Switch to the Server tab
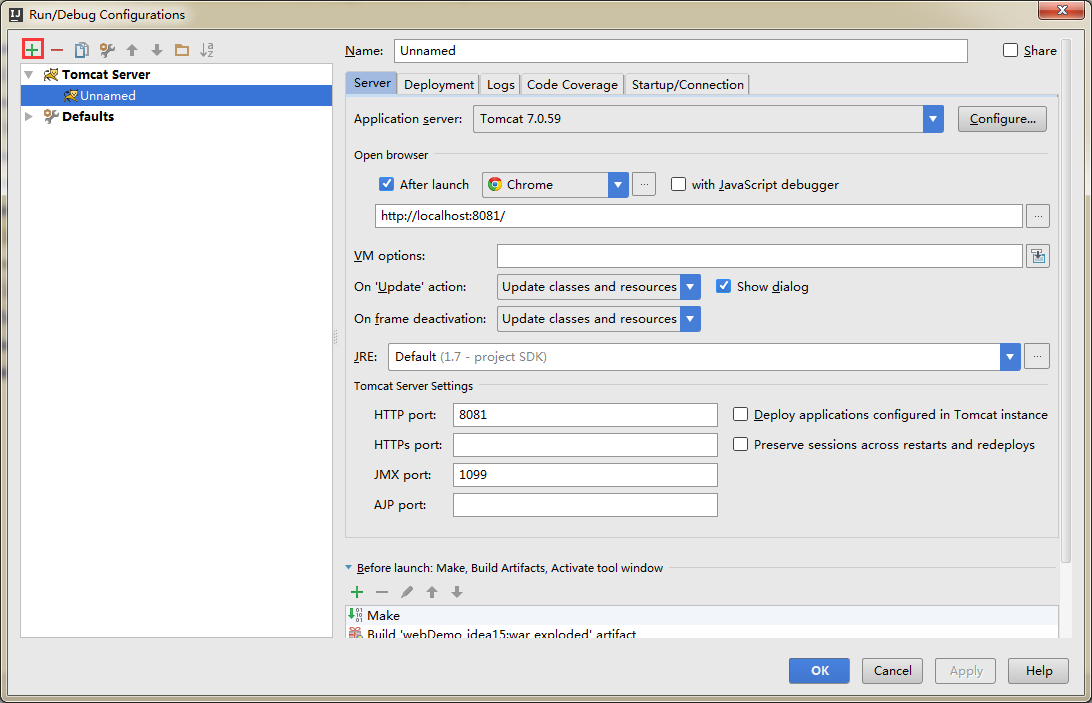Screen dimensions: 1092x703 (x=372, y=83)
